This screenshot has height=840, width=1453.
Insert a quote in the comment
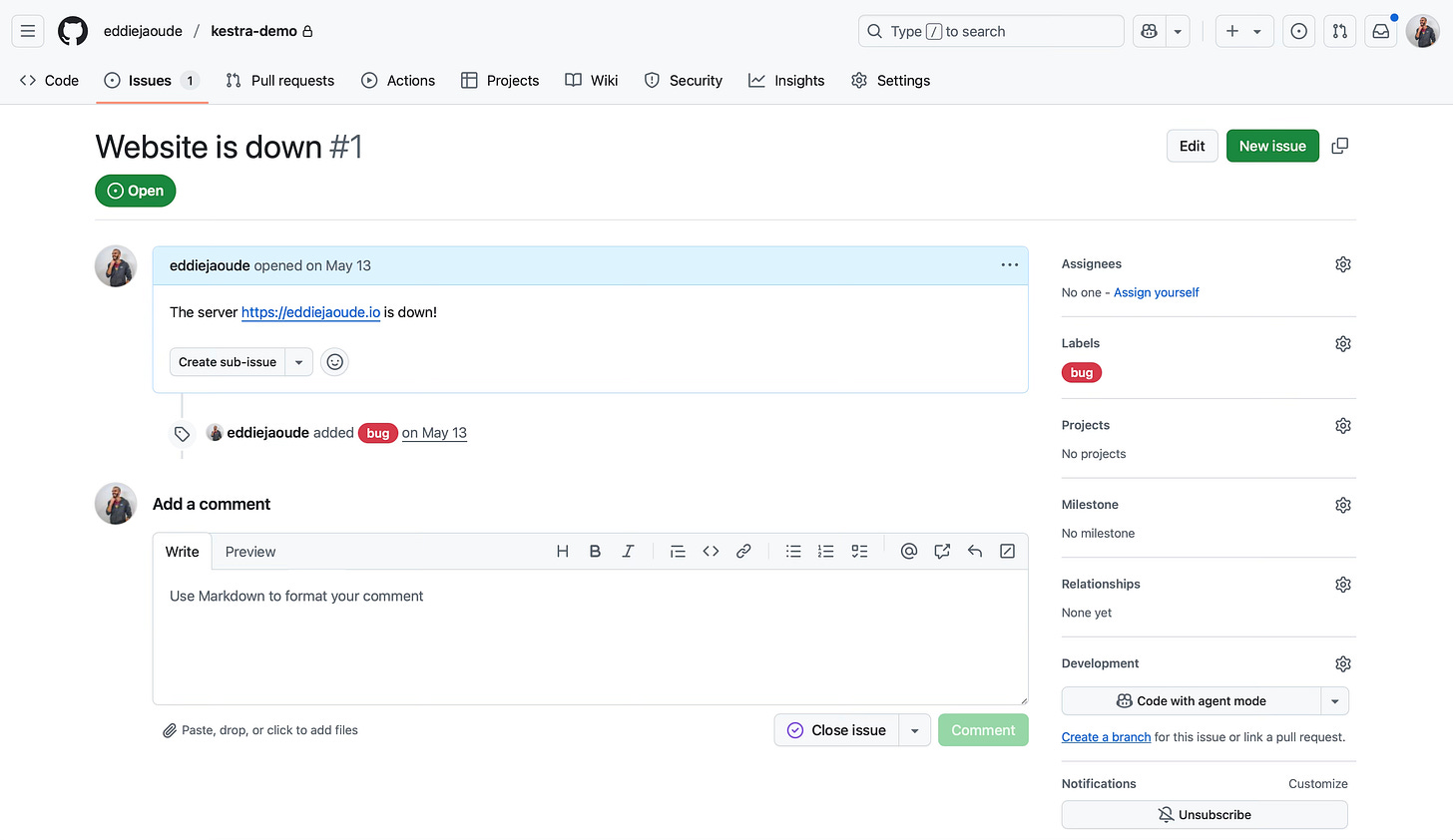(678, 552)
